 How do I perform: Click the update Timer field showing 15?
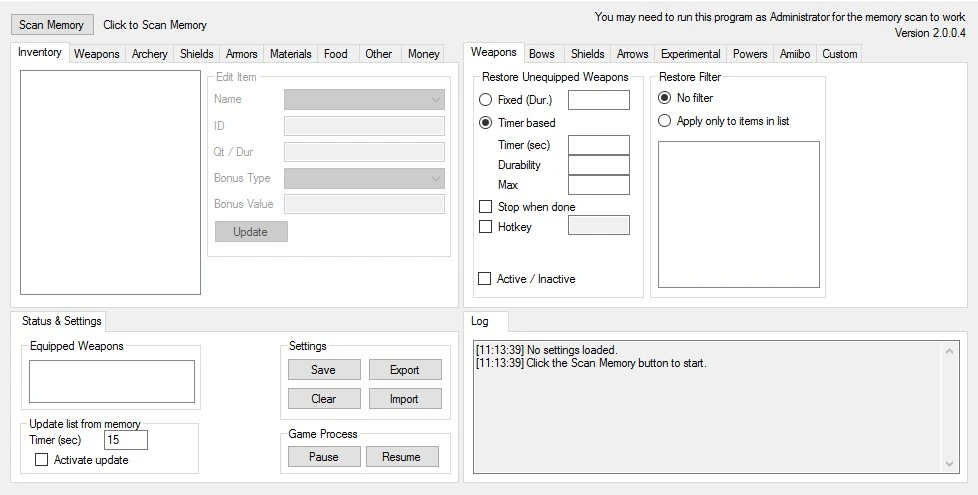pyautogui.click(x=126, y=440)
